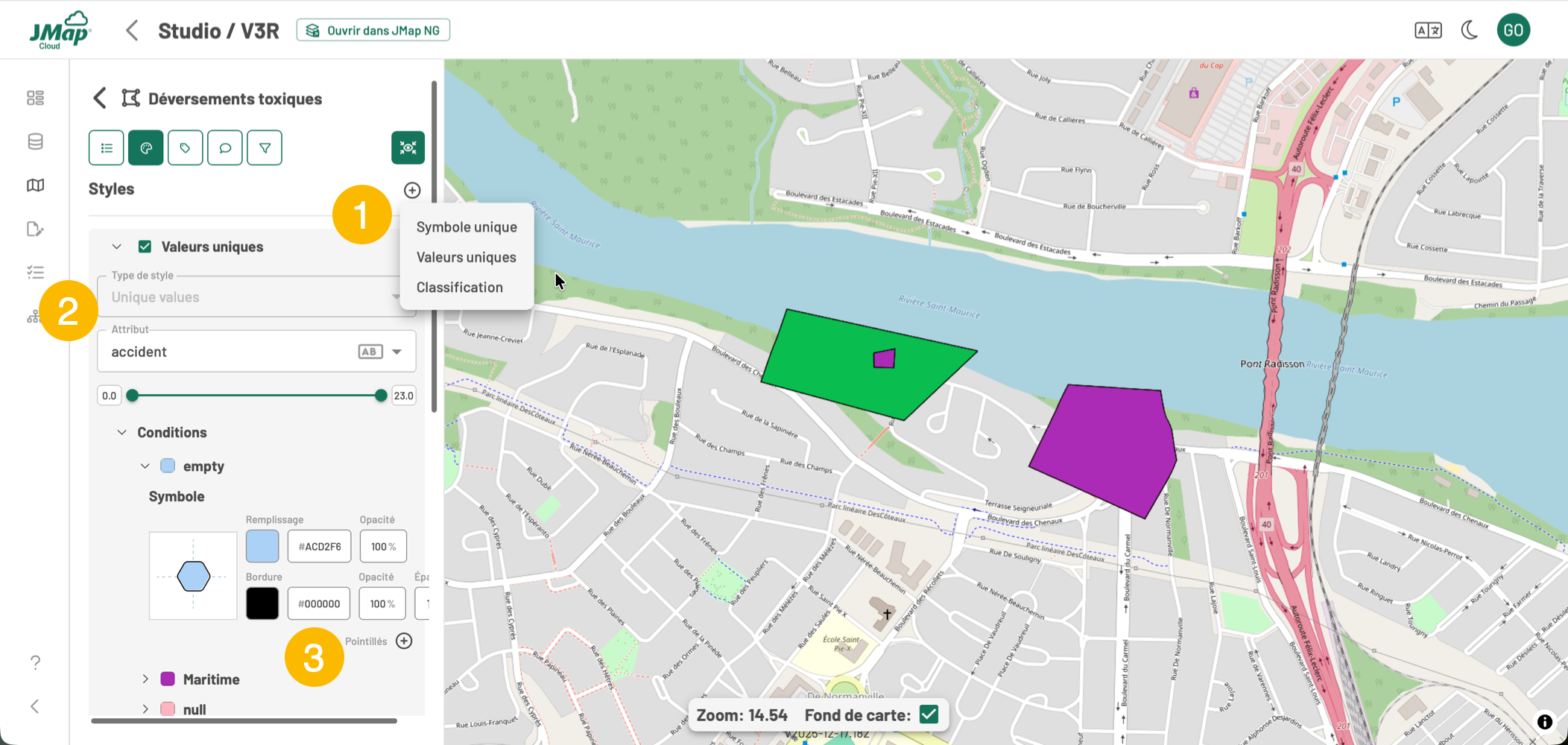Click the Remplissage blue color swatch
This screenshot has width=1568, height=745.
point(262,546)
